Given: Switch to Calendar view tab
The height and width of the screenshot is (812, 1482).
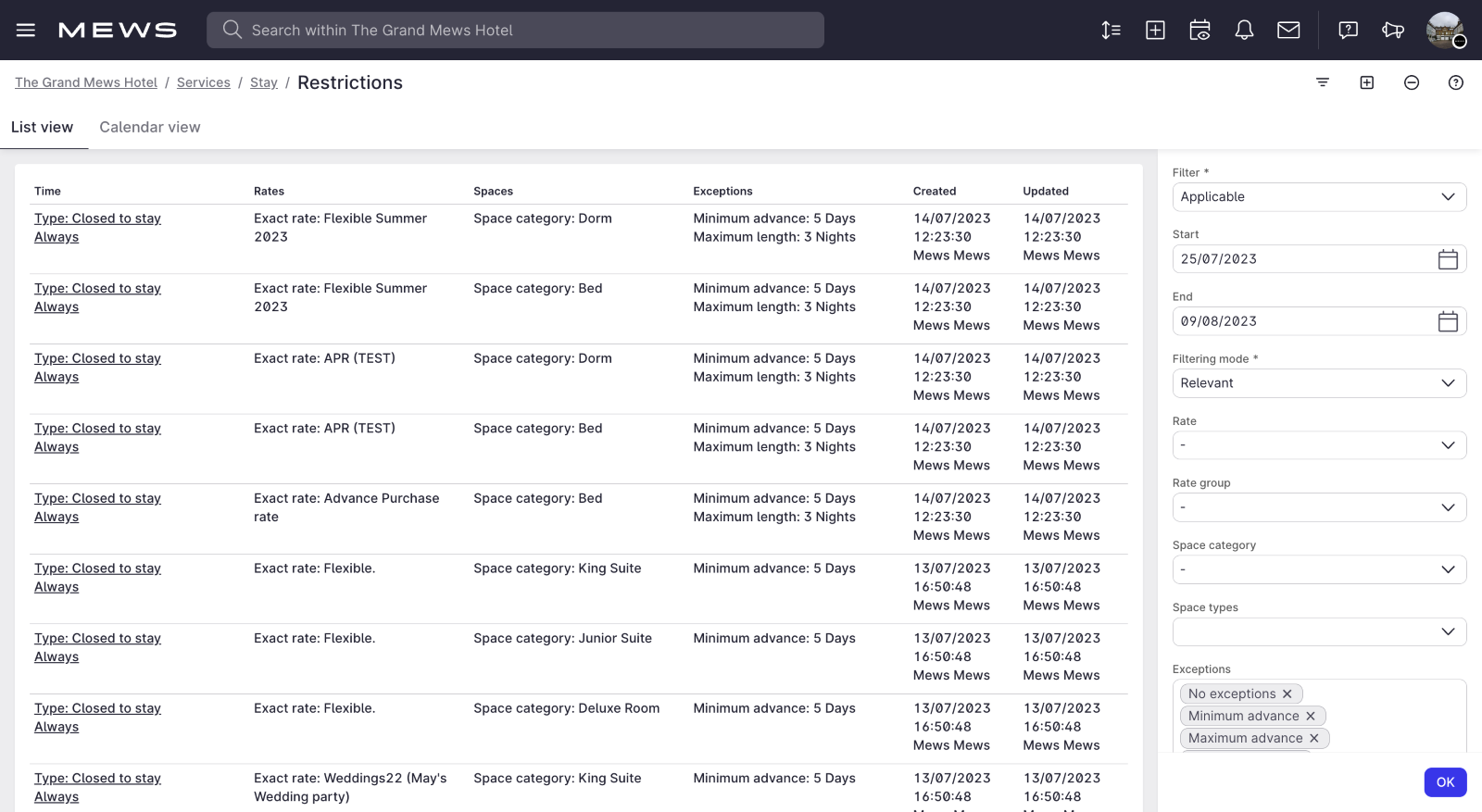Looking at the screenshot, I should 150,127.
